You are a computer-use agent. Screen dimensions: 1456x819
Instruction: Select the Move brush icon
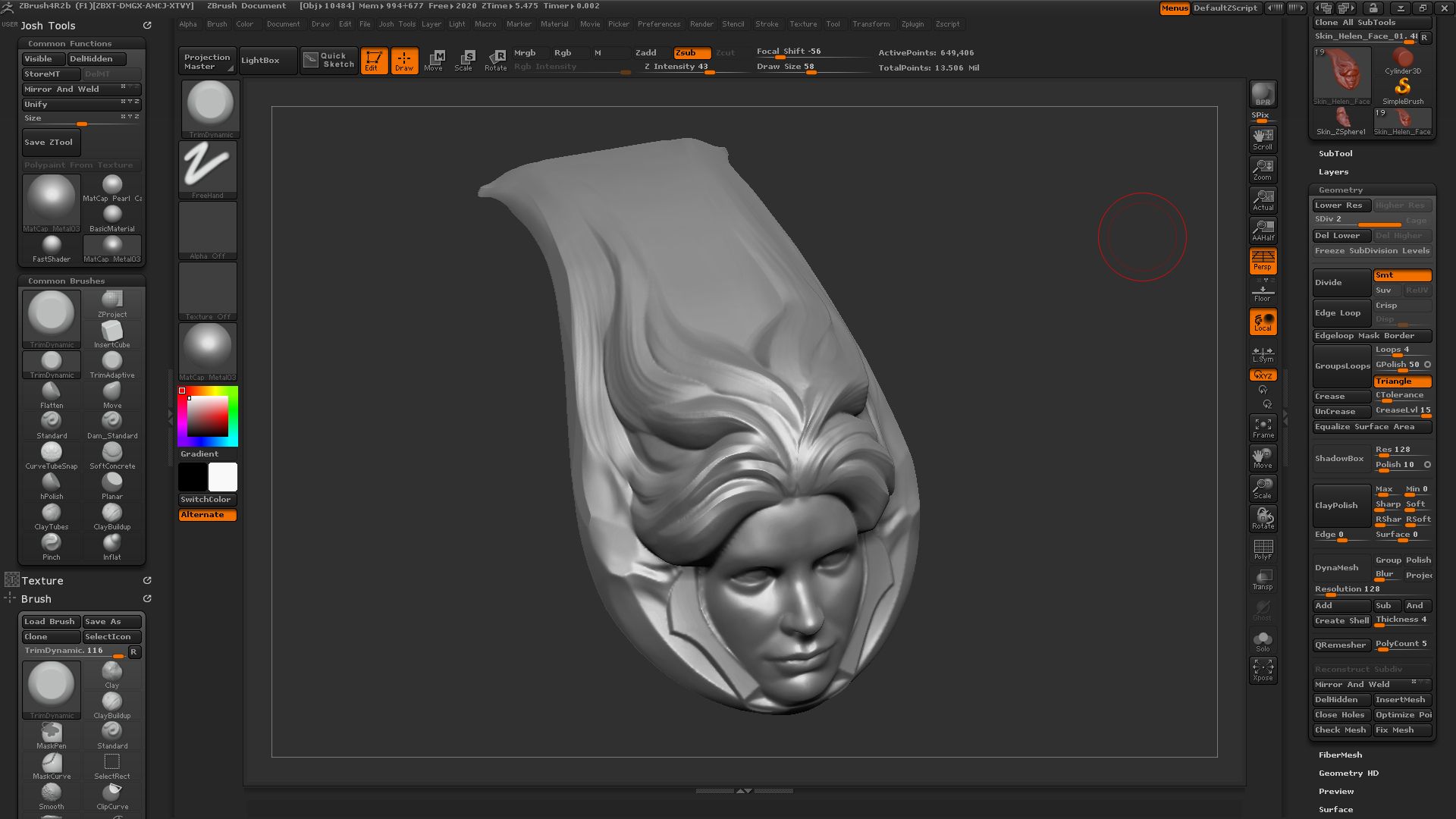coord(112,395)
